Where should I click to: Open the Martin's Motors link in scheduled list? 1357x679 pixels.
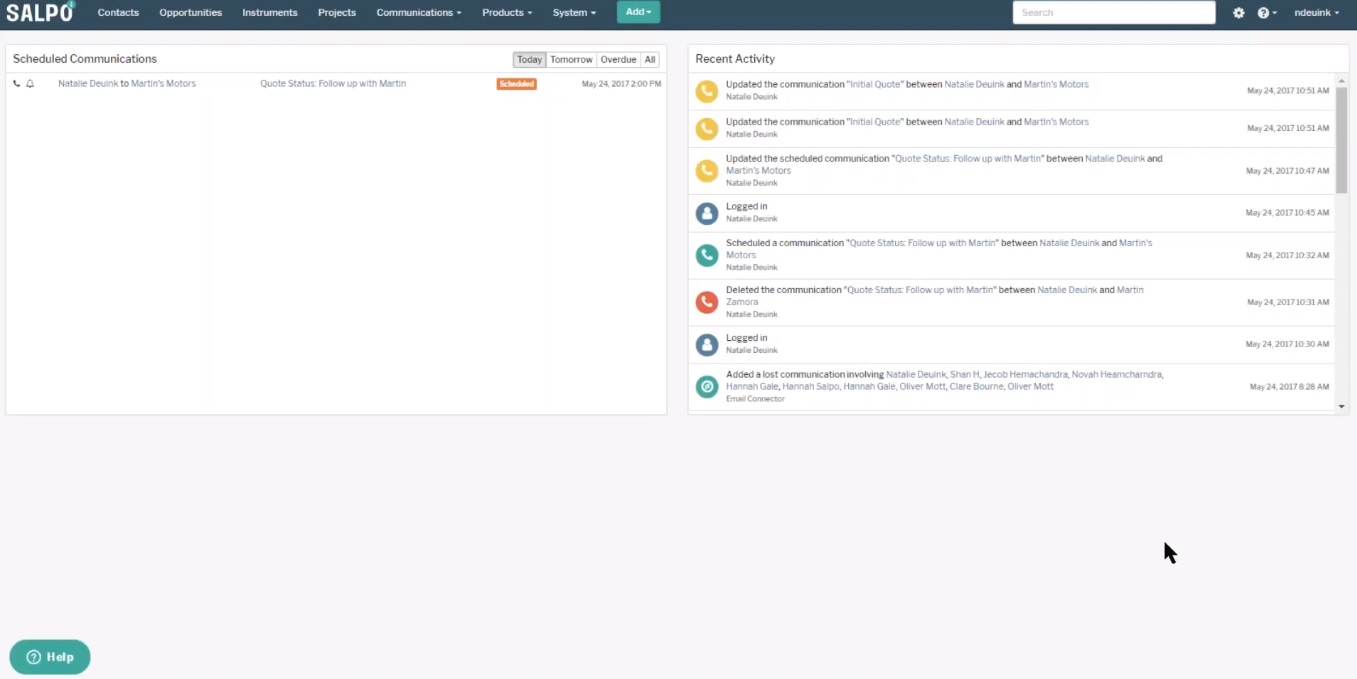click(x=163, y=84)
